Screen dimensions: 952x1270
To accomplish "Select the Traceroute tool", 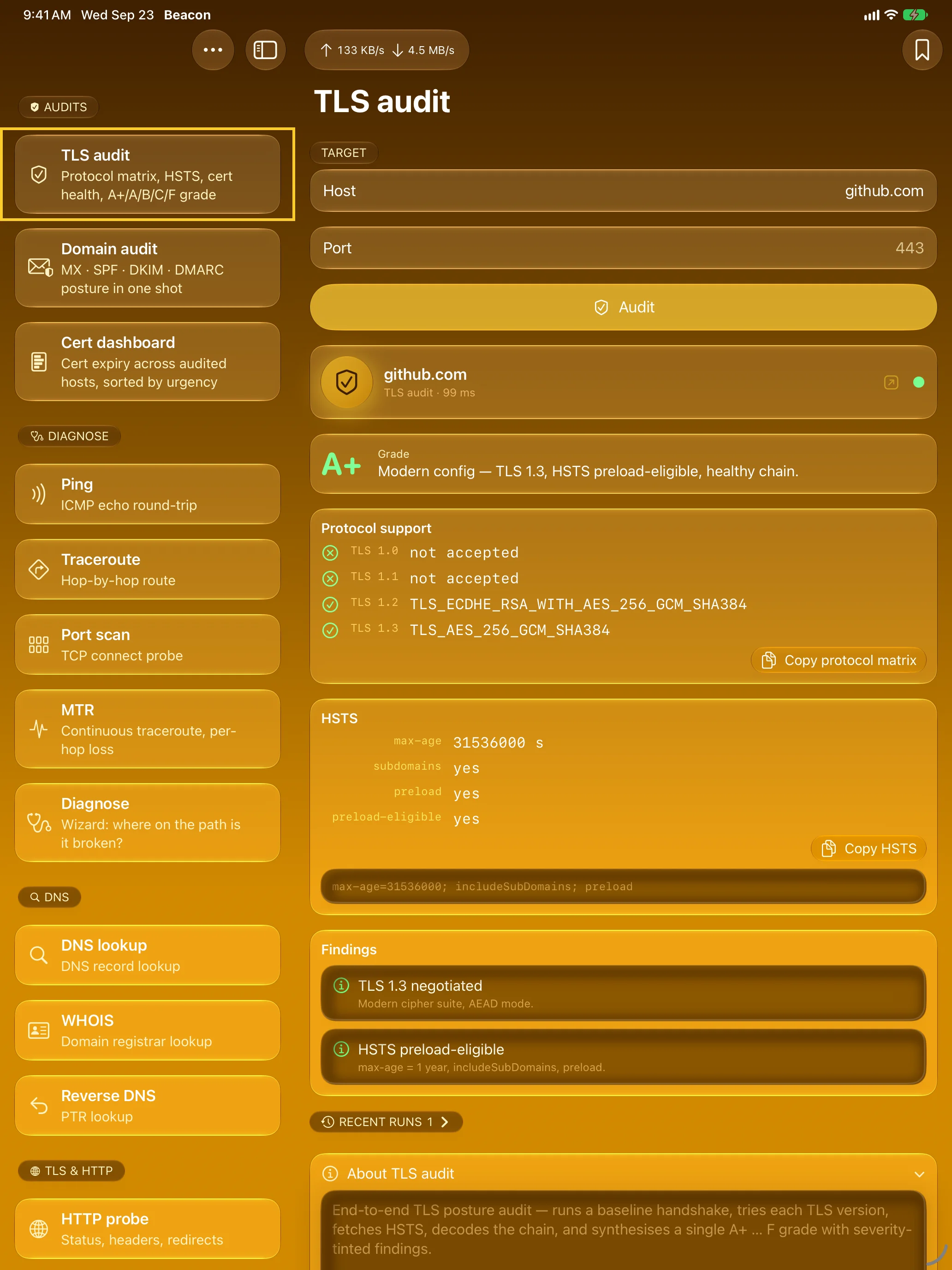I will click(148, 569).
